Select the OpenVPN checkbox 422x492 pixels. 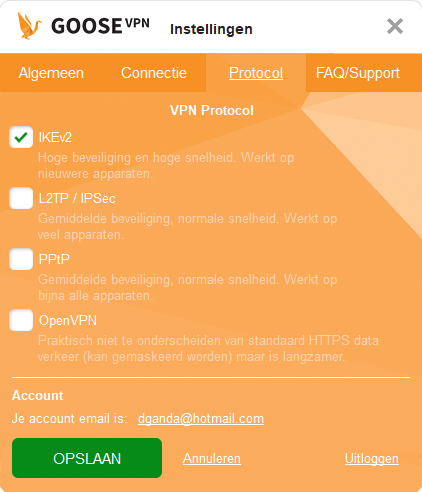point(21,320)
